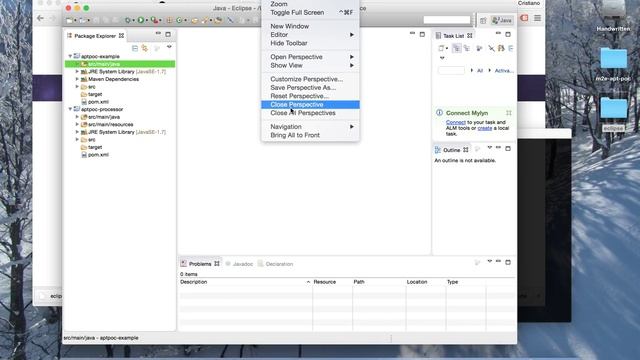Screen dimensions: 640x360
Task: Click the Connect link in Mylyn panel
Action: [x=456, y=122]
